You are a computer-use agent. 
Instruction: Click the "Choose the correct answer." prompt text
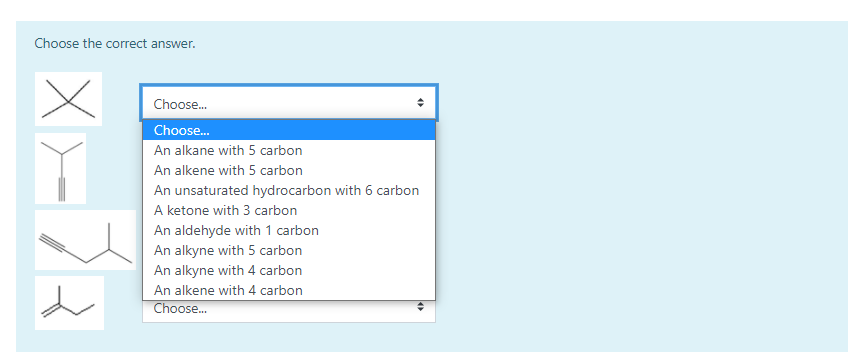click(115, 43)
